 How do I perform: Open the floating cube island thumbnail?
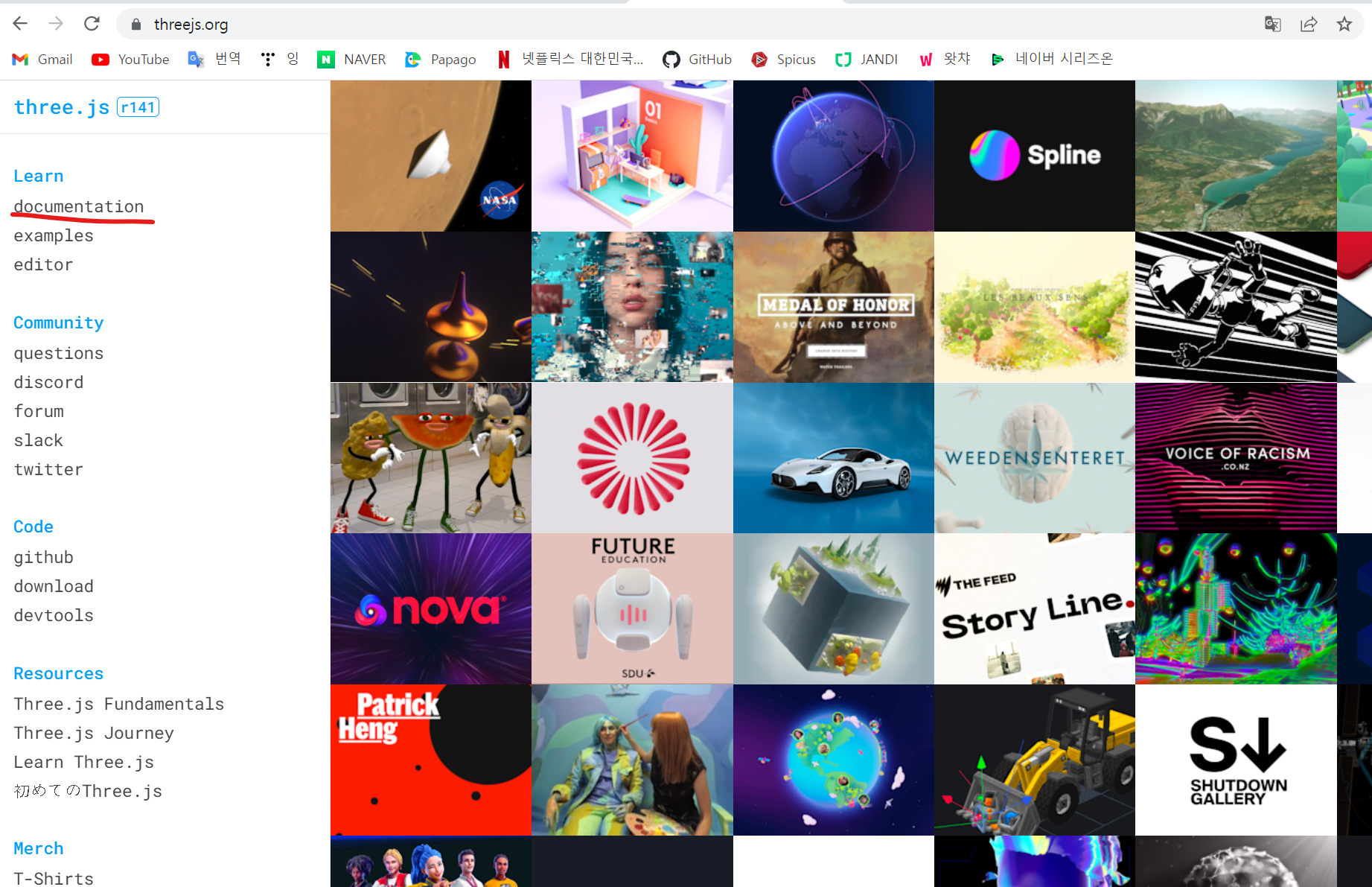point(833,608)
